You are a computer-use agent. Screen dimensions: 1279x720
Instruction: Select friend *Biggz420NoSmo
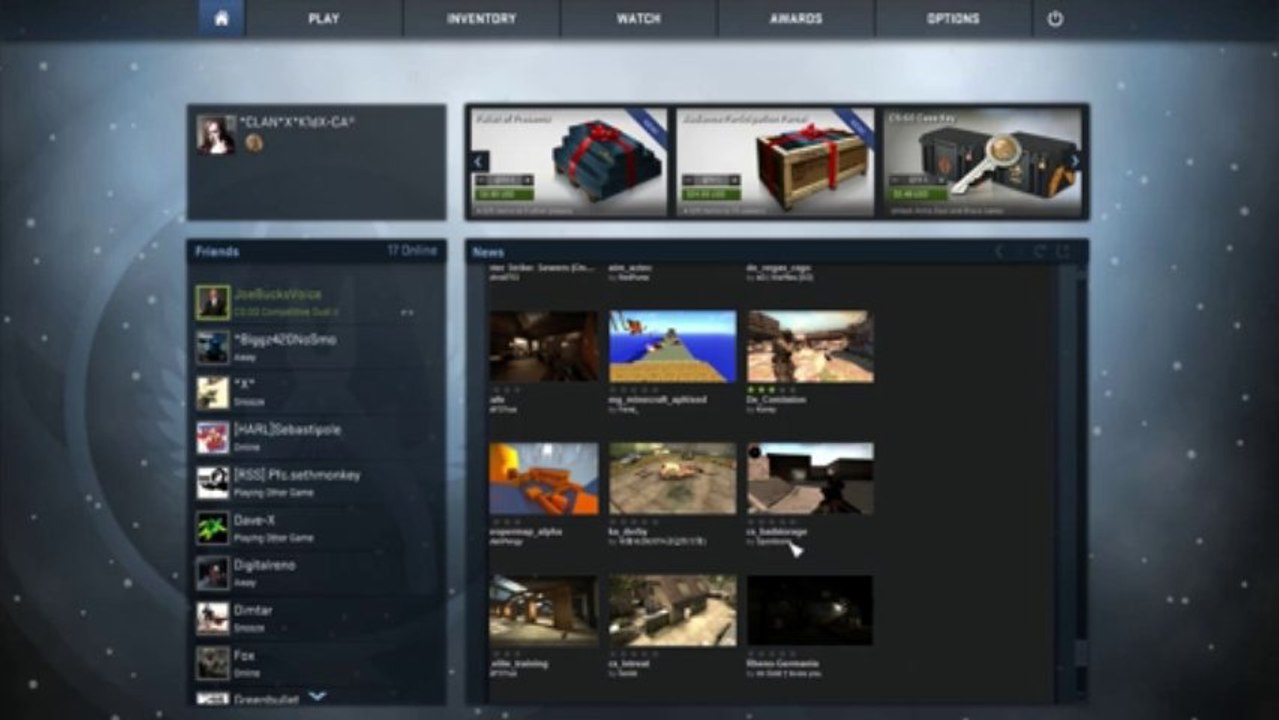316,347
